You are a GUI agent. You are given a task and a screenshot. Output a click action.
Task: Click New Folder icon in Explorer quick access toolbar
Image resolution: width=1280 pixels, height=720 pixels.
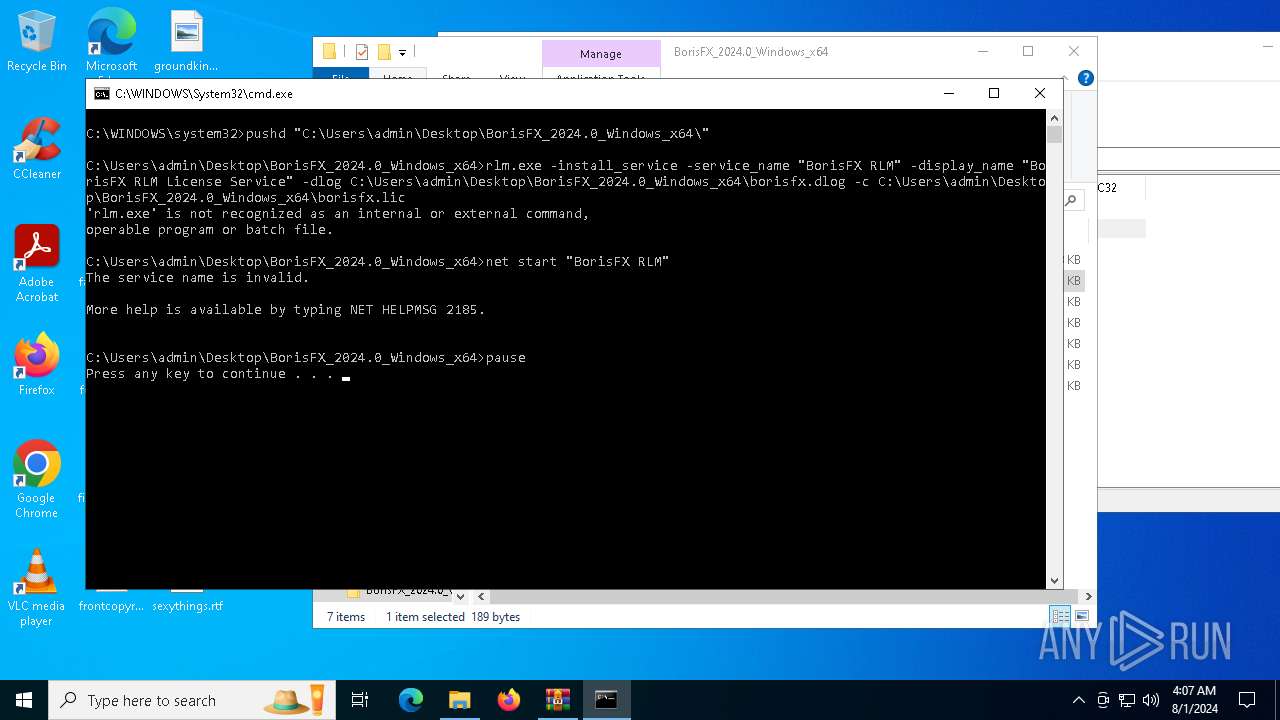(384, 52)
